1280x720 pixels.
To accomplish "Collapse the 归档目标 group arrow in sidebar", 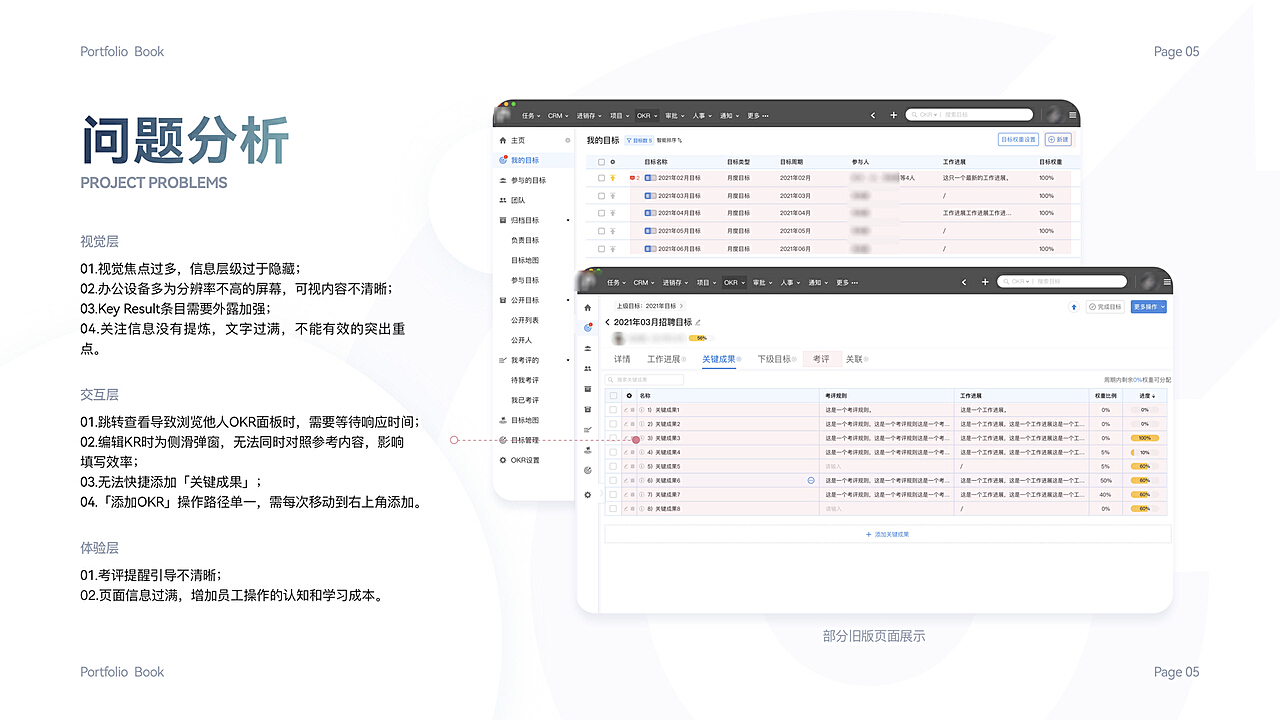I will [x=568, y=220].
